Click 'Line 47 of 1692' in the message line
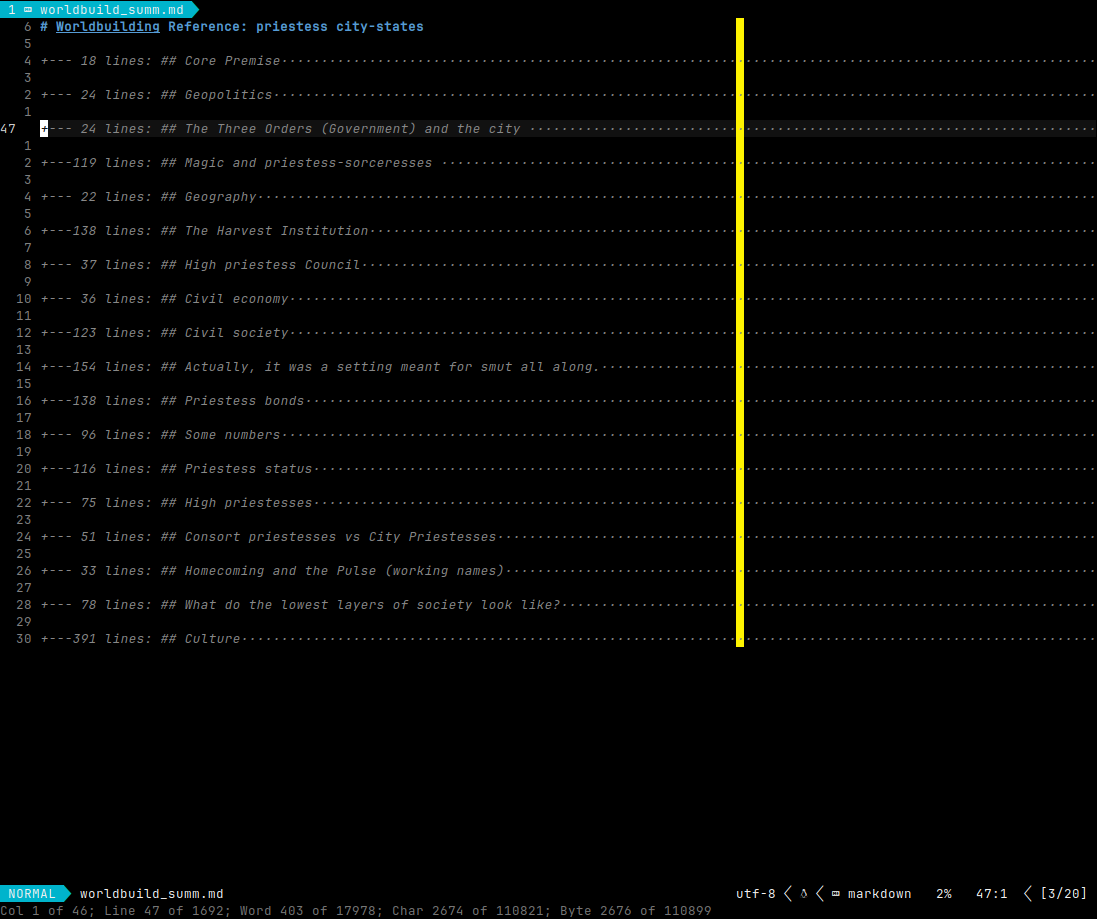 pos(168,911)
